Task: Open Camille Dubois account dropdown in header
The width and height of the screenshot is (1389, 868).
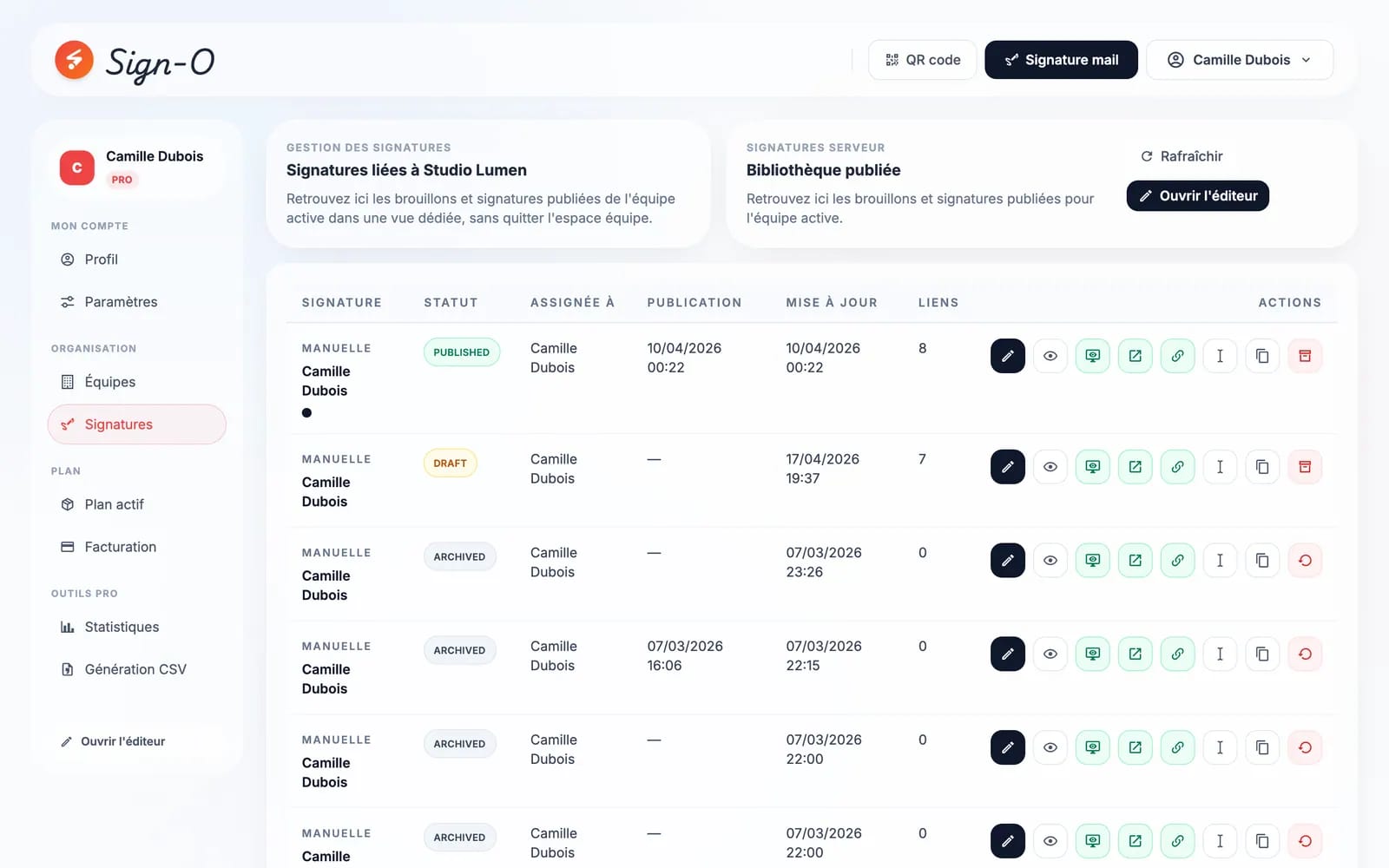Action: pos(1239,60)
